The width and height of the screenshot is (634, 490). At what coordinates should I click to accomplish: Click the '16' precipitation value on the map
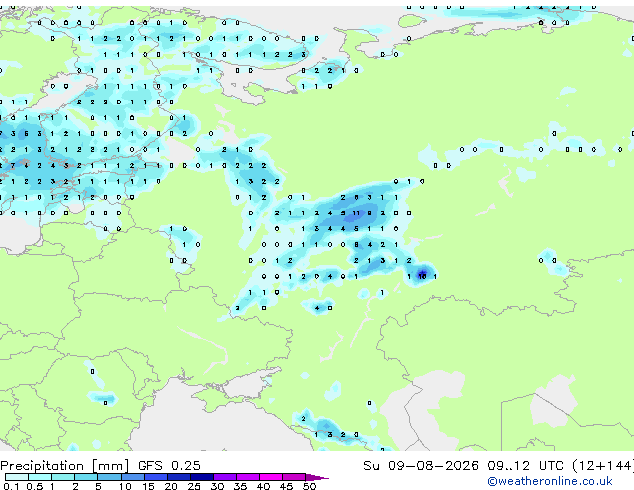click(422, 277)
